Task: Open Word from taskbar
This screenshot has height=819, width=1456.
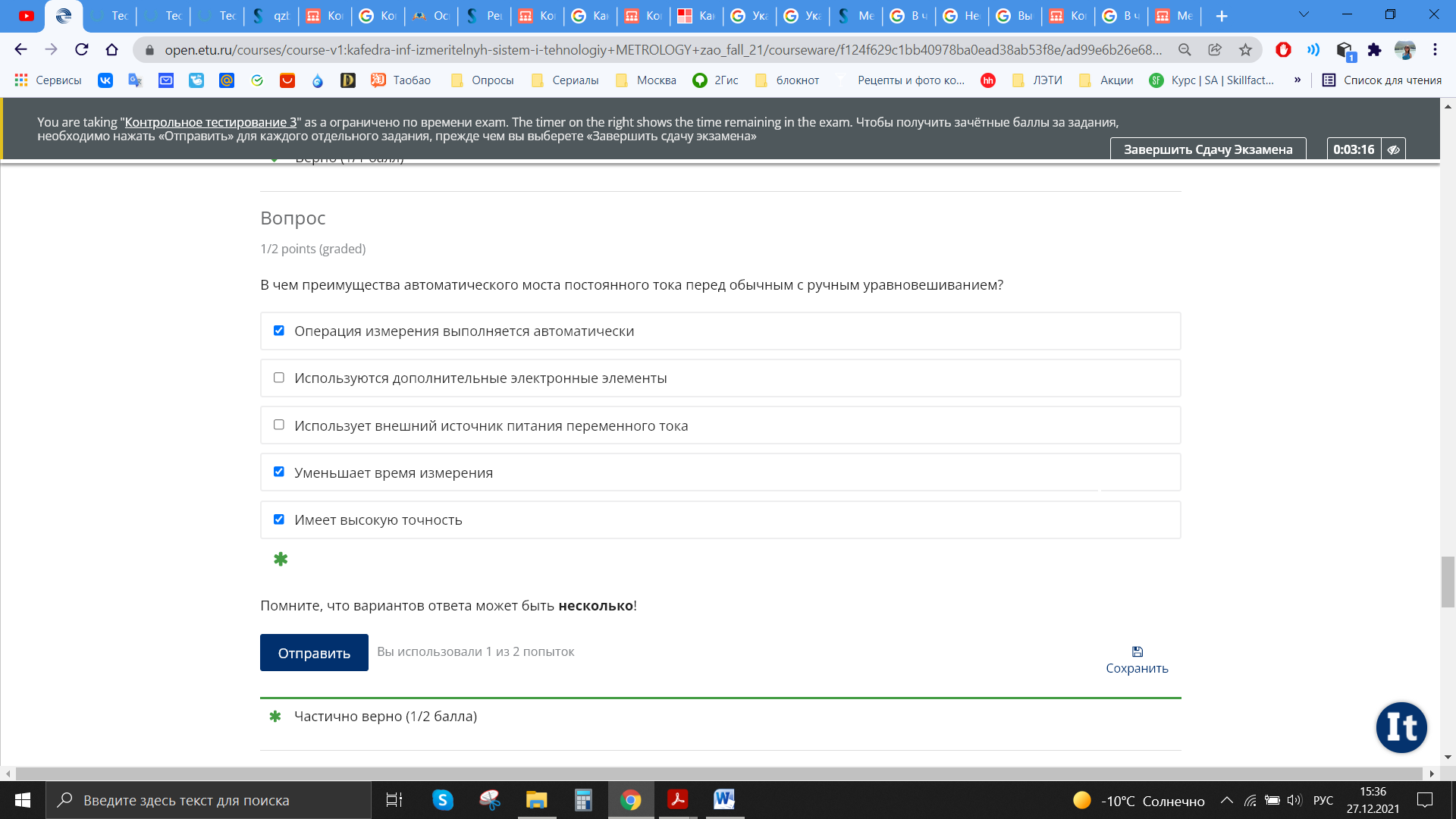Action: (724, 800)
